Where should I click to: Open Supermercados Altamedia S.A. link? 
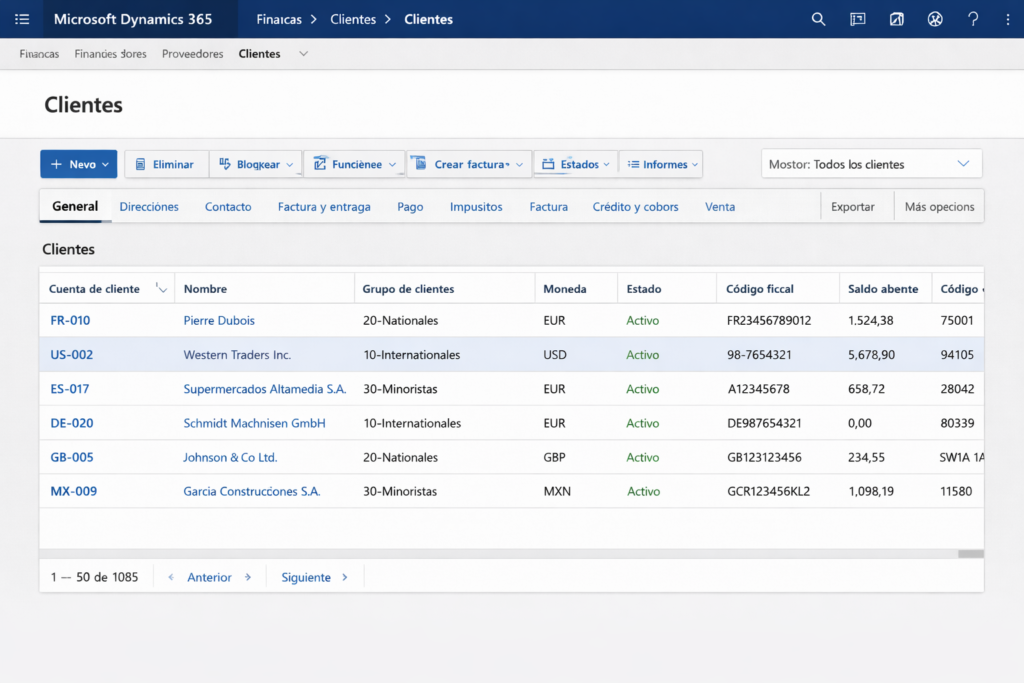coord(264,389)
